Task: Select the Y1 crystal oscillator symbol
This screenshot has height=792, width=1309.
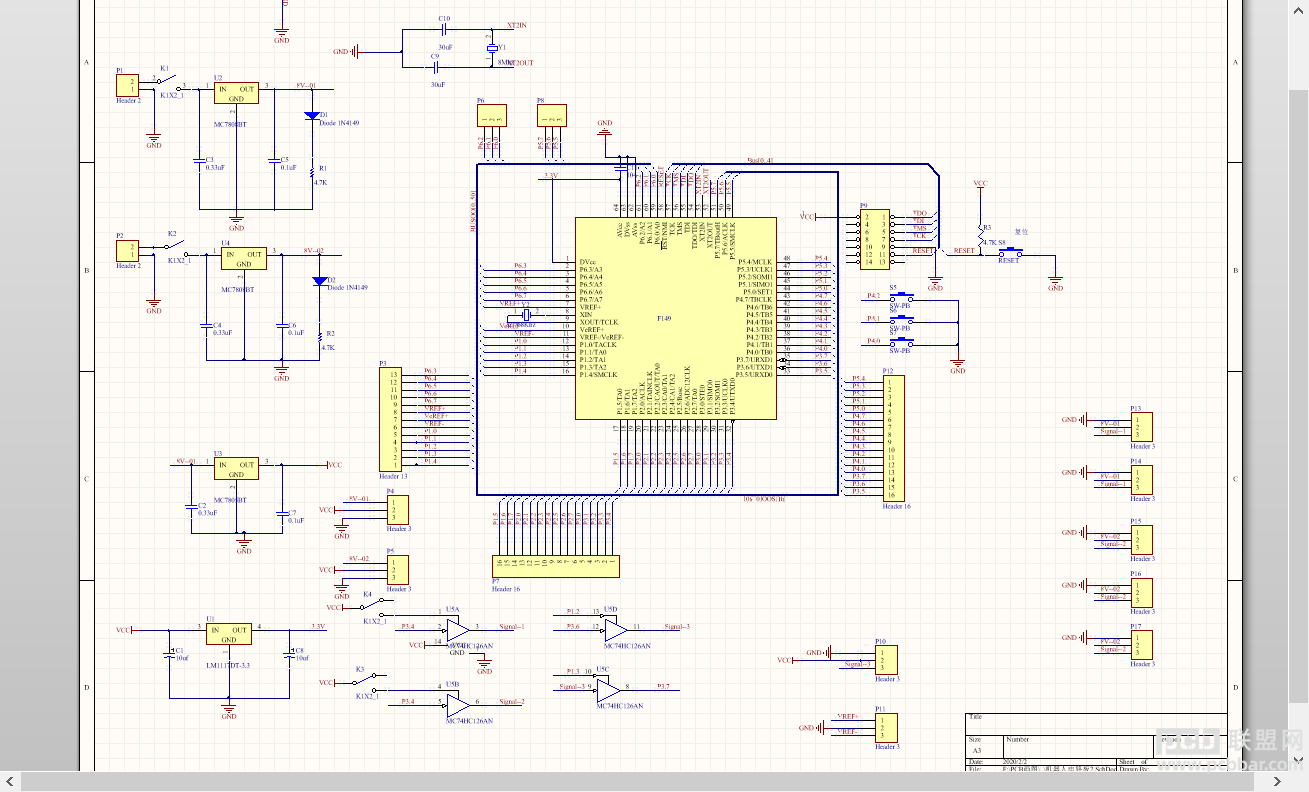Action: pyautogui.click(x=491, y=48)
